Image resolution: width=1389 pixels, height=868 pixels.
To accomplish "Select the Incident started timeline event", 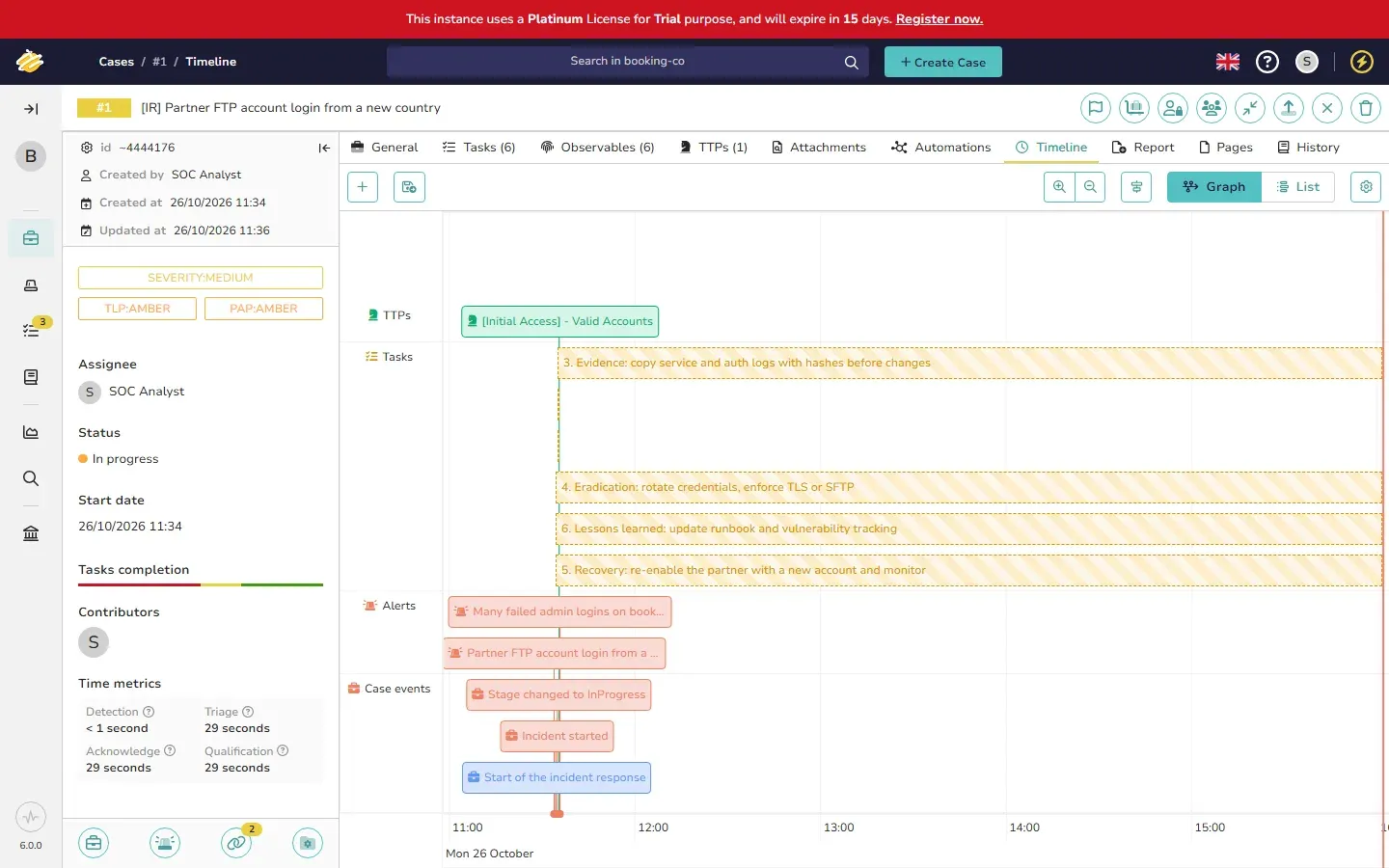I will tap(557, 736).
